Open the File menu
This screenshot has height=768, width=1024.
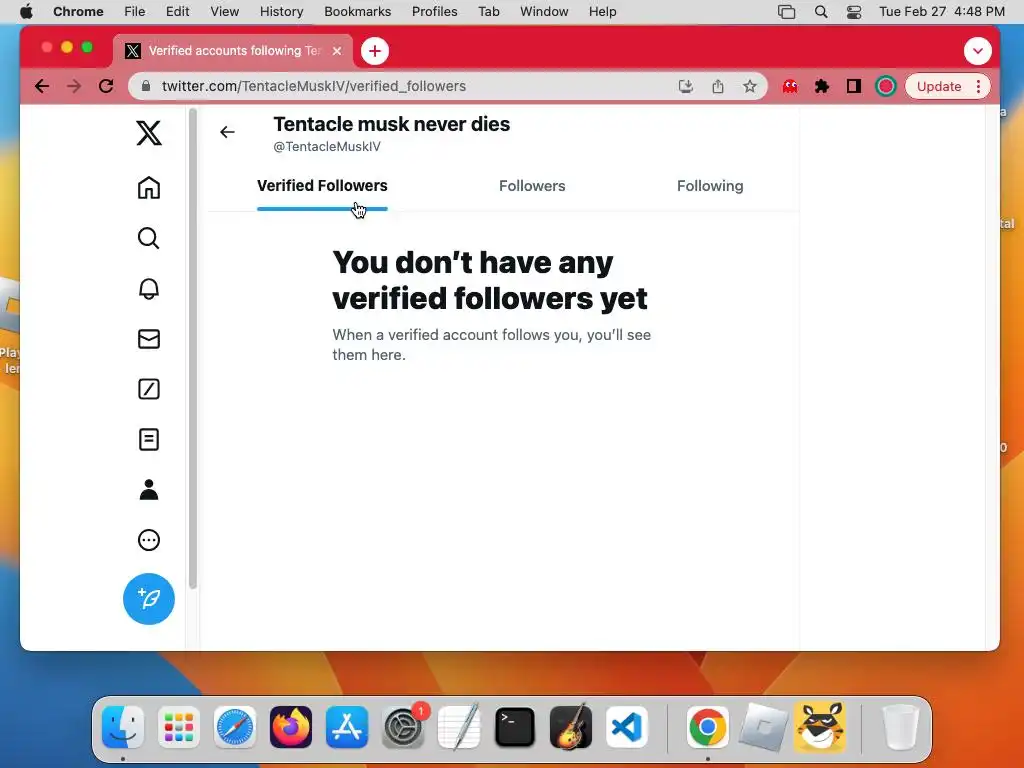tap(135, 12)
